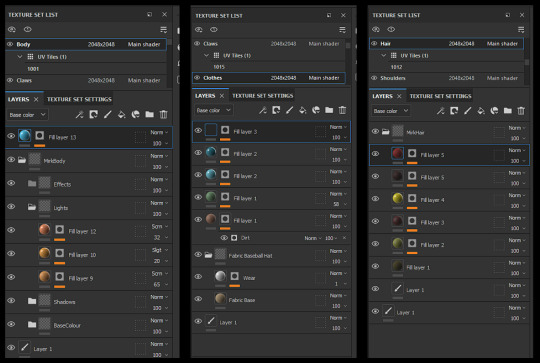The height and width of the screenshot is (363, 540).
Task: Click the green material thumbnail of Fill layer 1
Action: [x=211, y=196]
